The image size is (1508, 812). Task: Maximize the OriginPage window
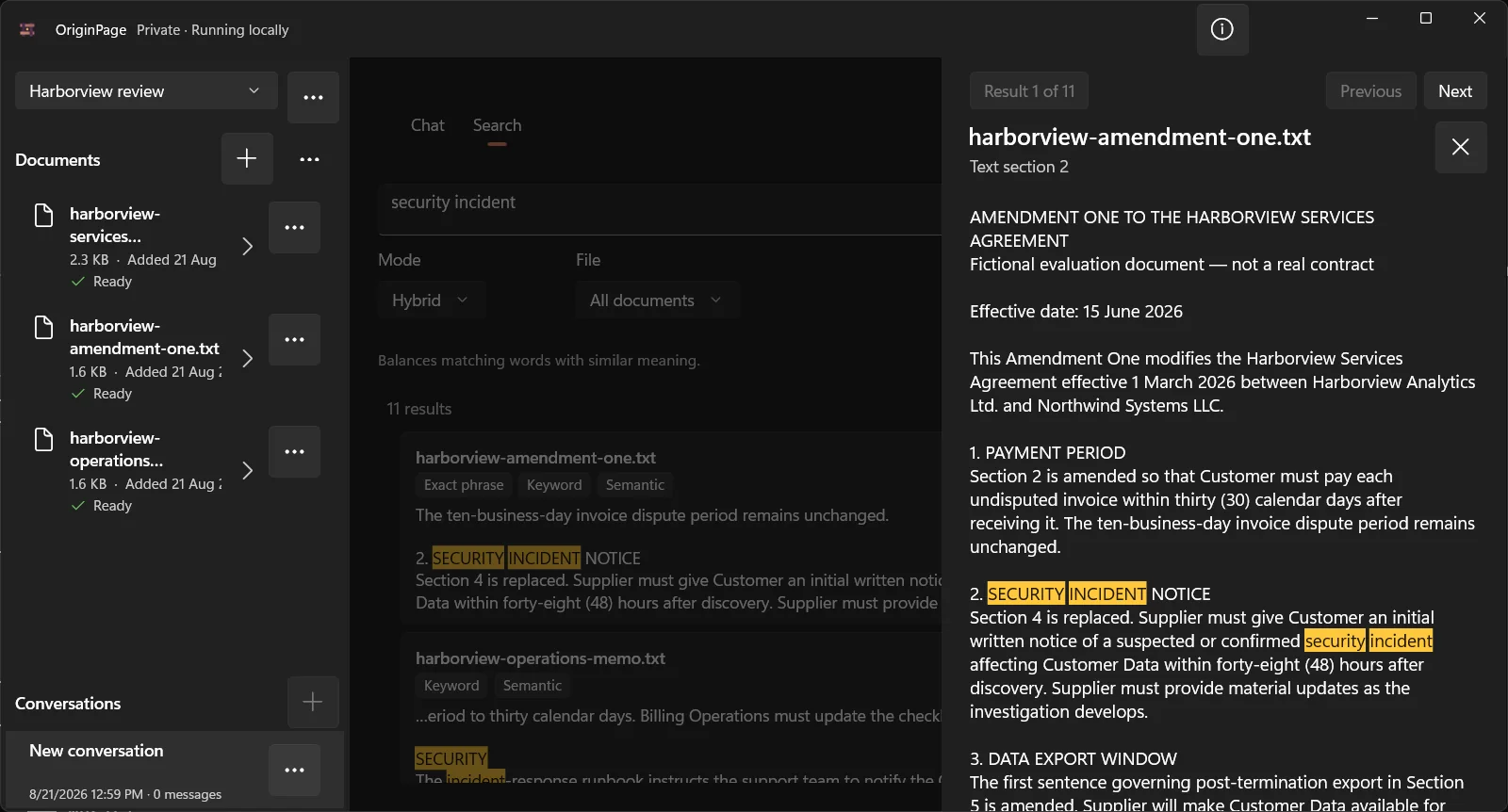coord(1426,18)
